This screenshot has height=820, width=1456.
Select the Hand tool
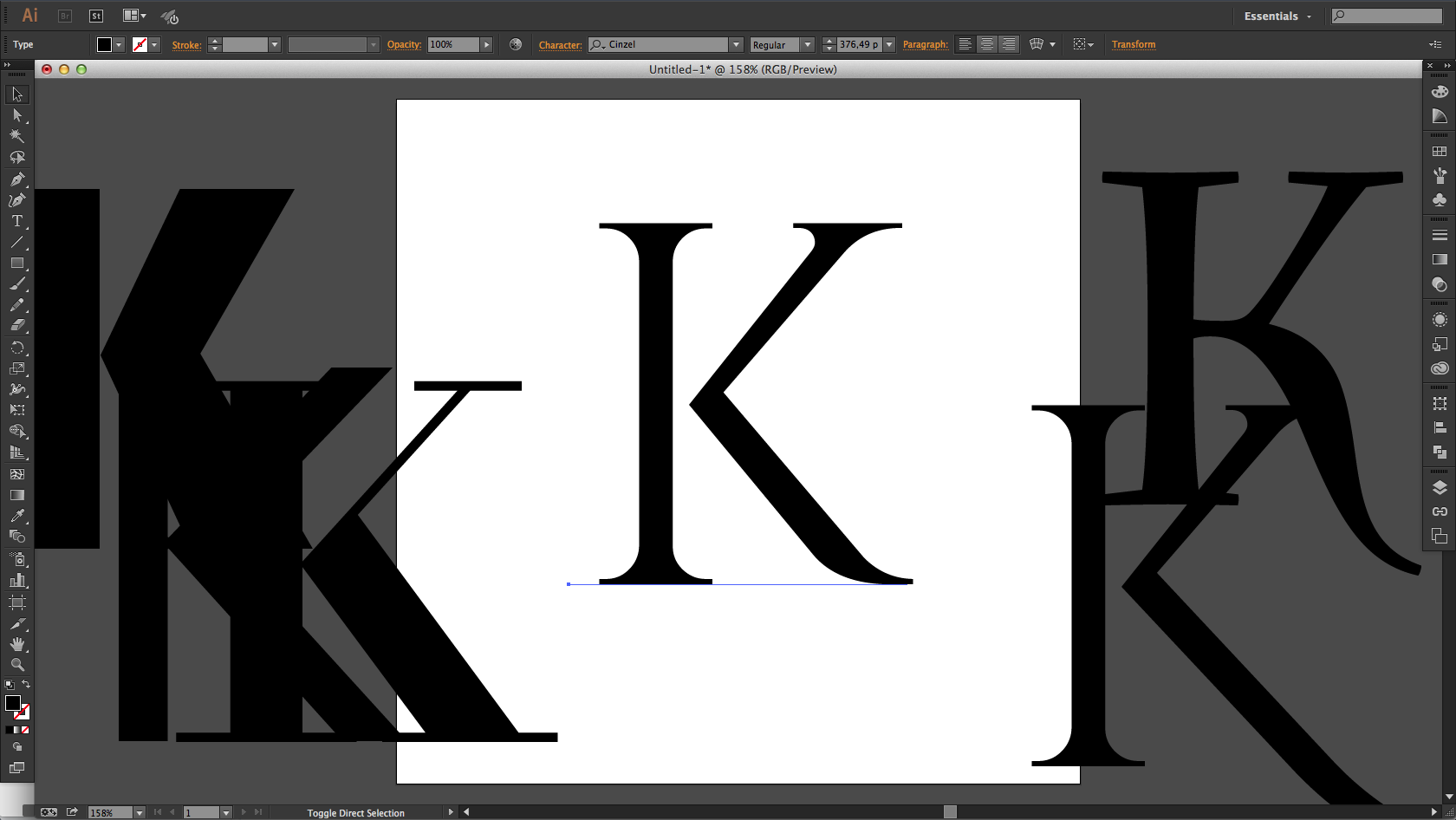click(x=17, y=644)
